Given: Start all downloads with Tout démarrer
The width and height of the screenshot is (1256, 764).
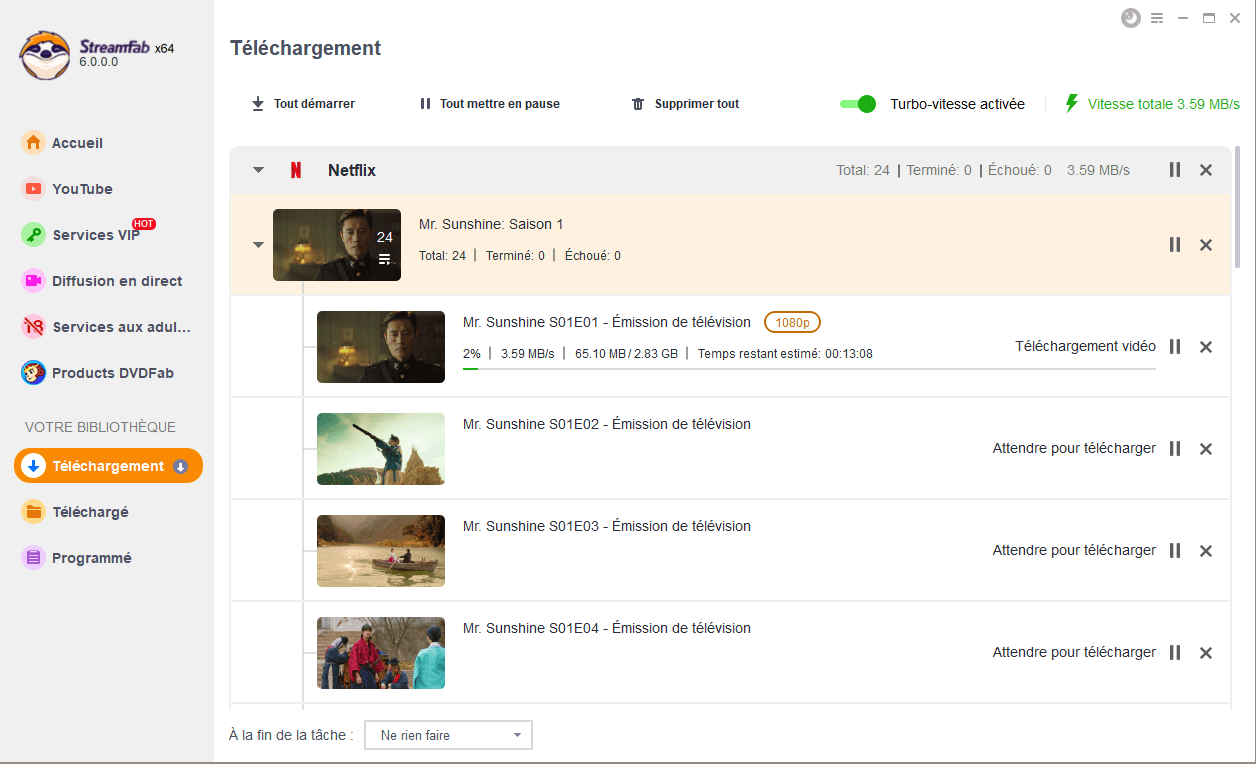Looking at the screenshot, I should coord(303,104).
